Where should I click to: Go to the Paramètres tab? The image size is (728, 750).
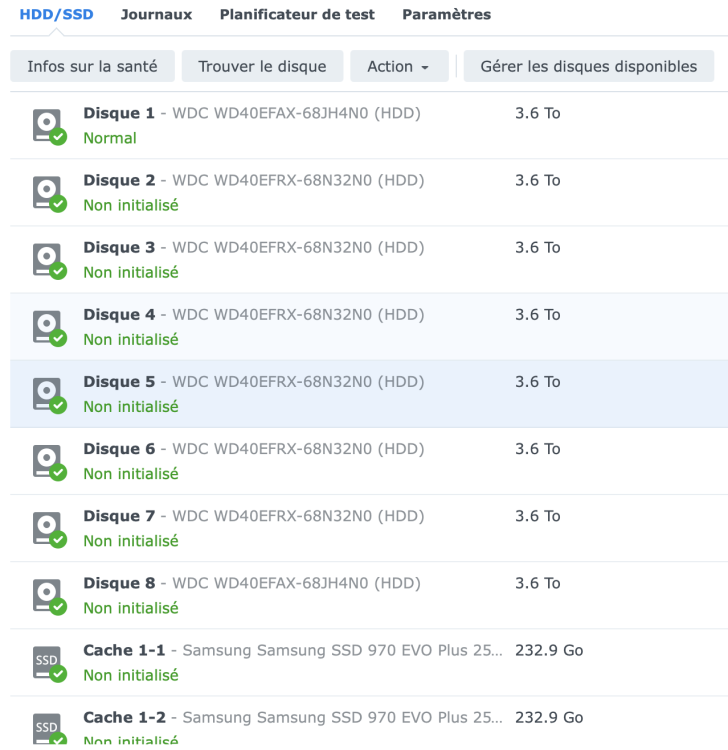446,15
